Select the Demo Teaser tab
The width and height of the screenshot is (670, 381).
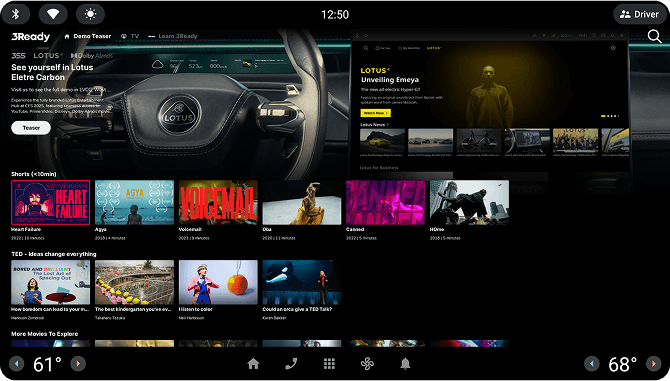point(88,36)
